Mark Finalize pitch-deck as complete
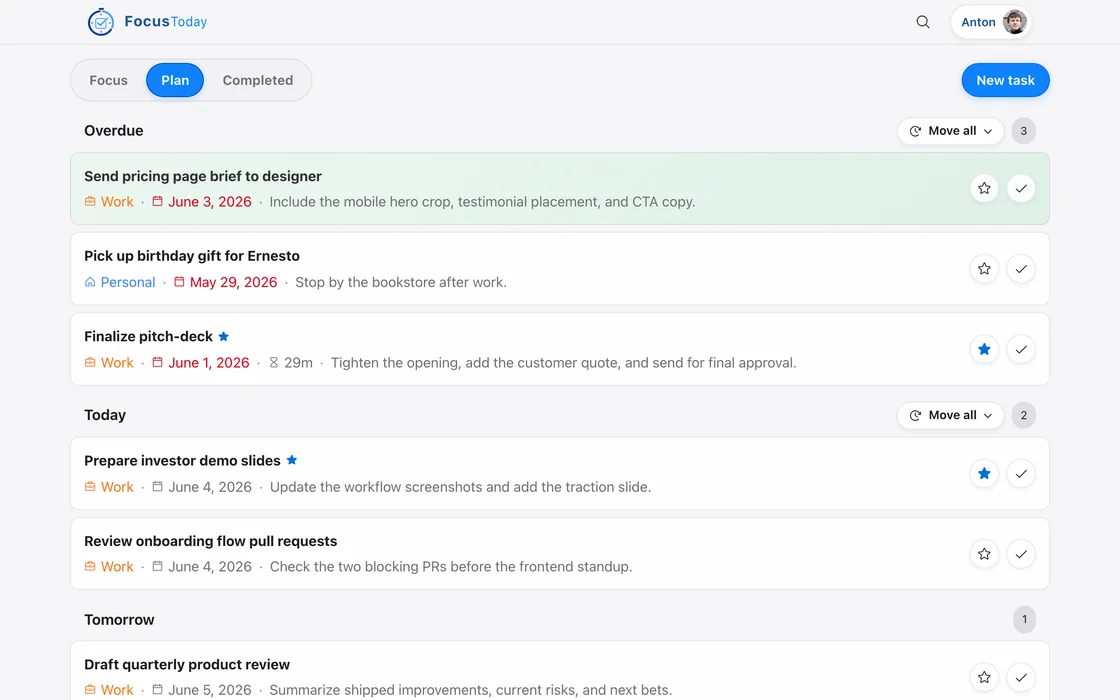Image resolution: width=1120 pixels, height=700 pixels. 1021,349
